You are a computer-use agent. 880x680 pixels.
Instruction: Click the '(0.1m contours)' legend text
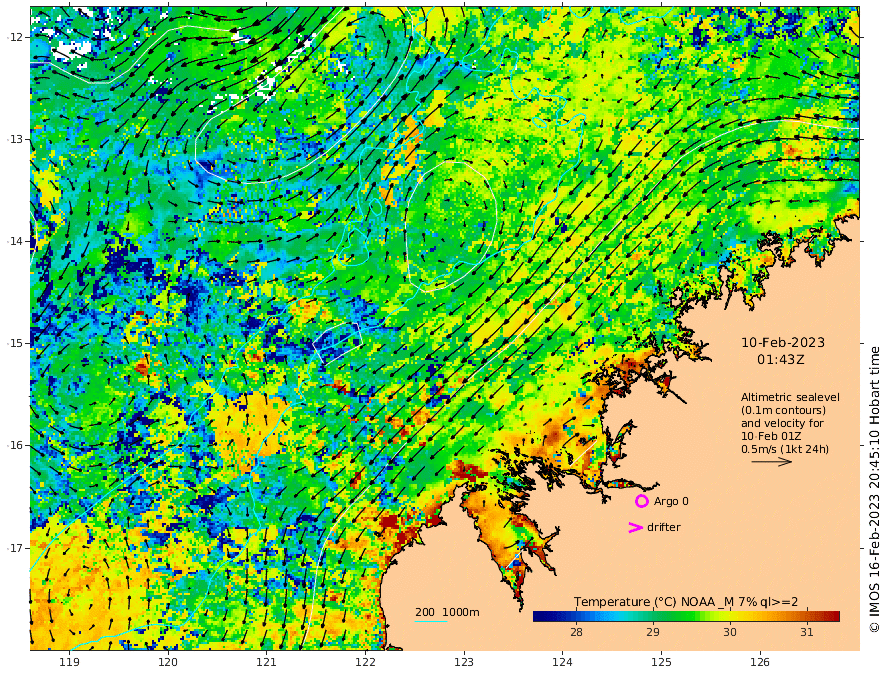click(x=783, y=410)
